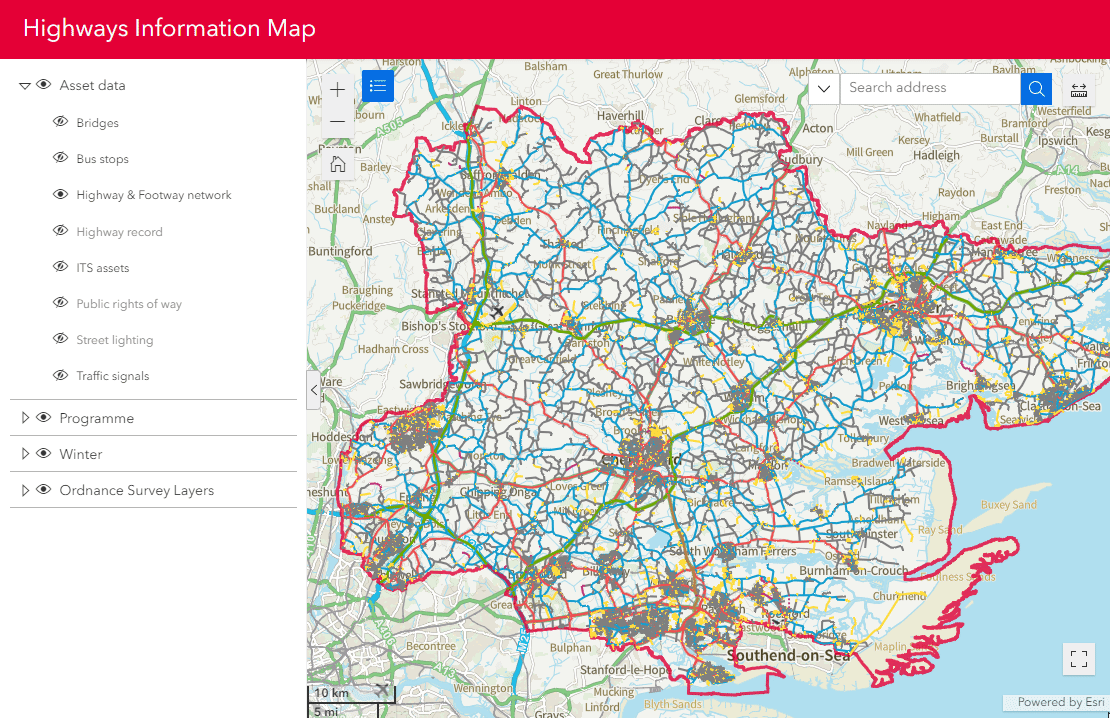Image resolution: width=1110 pixels, height=718 pixels.
Task: Hide the Highway & Footway network layer
Action: click(x=60, y=195)
